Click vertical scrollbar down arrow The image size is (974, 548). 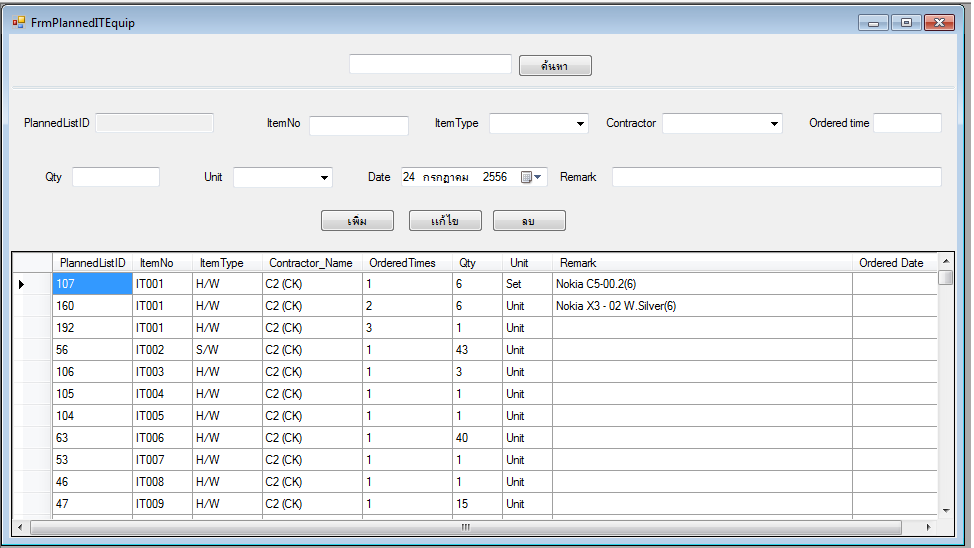[945, 511]
